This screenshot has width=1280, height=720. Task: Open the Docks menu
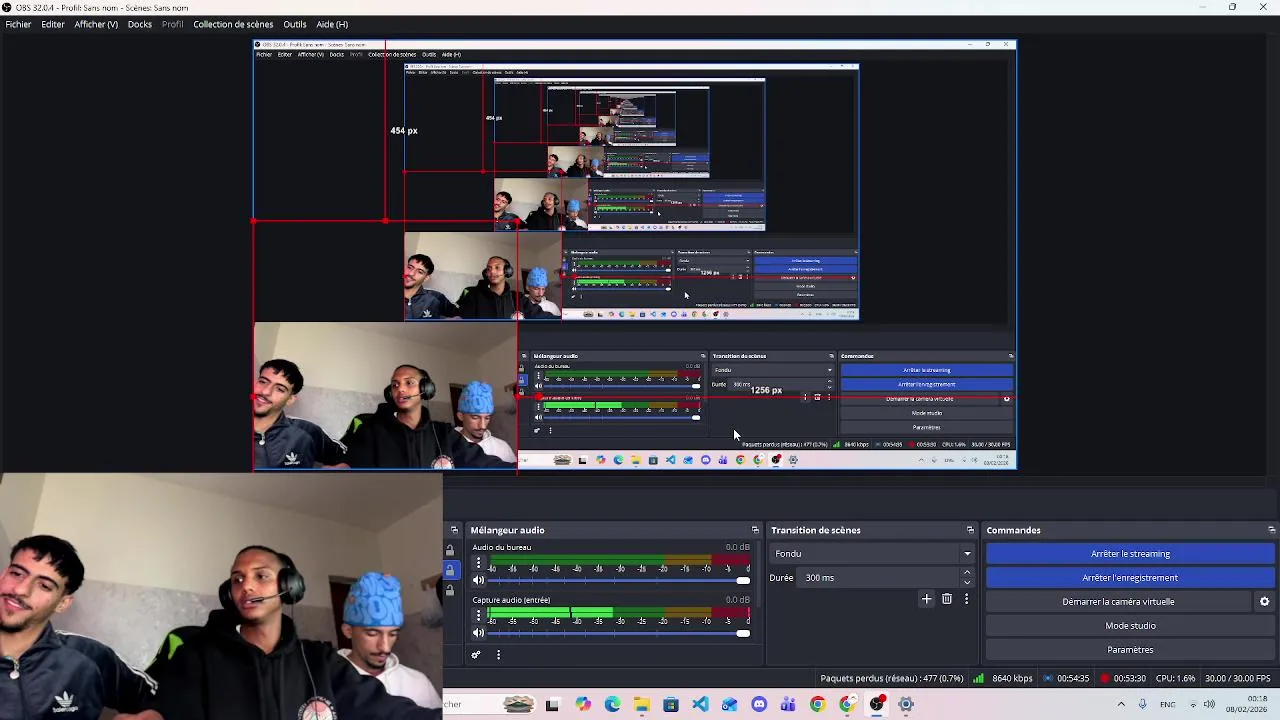tap(140, 24)
